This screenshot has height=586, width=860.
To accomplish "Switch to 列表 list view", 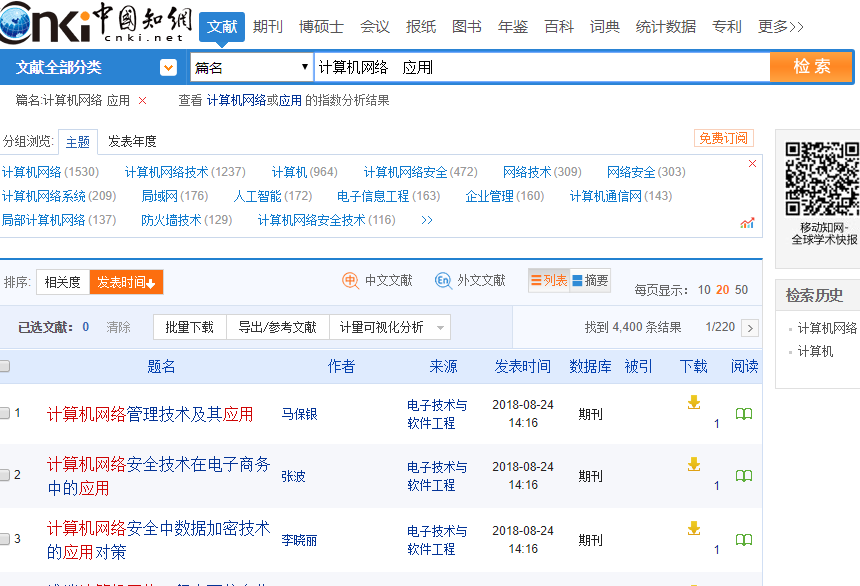I will pos(549,280).
